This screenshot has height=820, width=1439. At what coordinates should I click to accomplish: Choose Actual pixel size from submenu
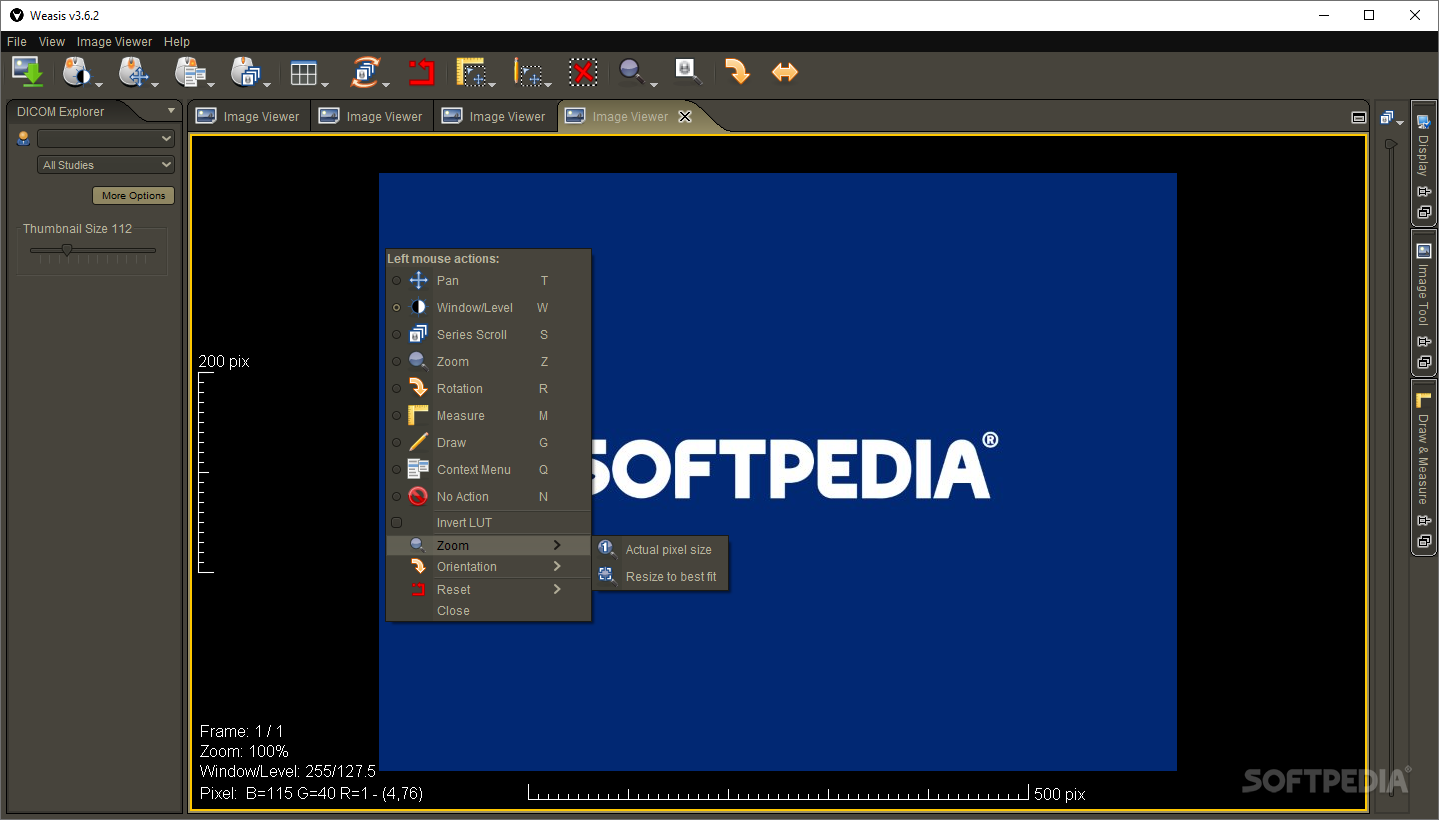(x=660, y=550)
